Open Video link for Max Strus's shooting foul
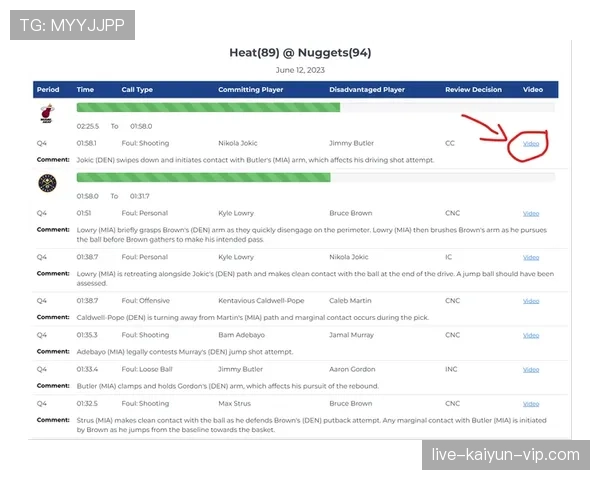 pos(531,404)
